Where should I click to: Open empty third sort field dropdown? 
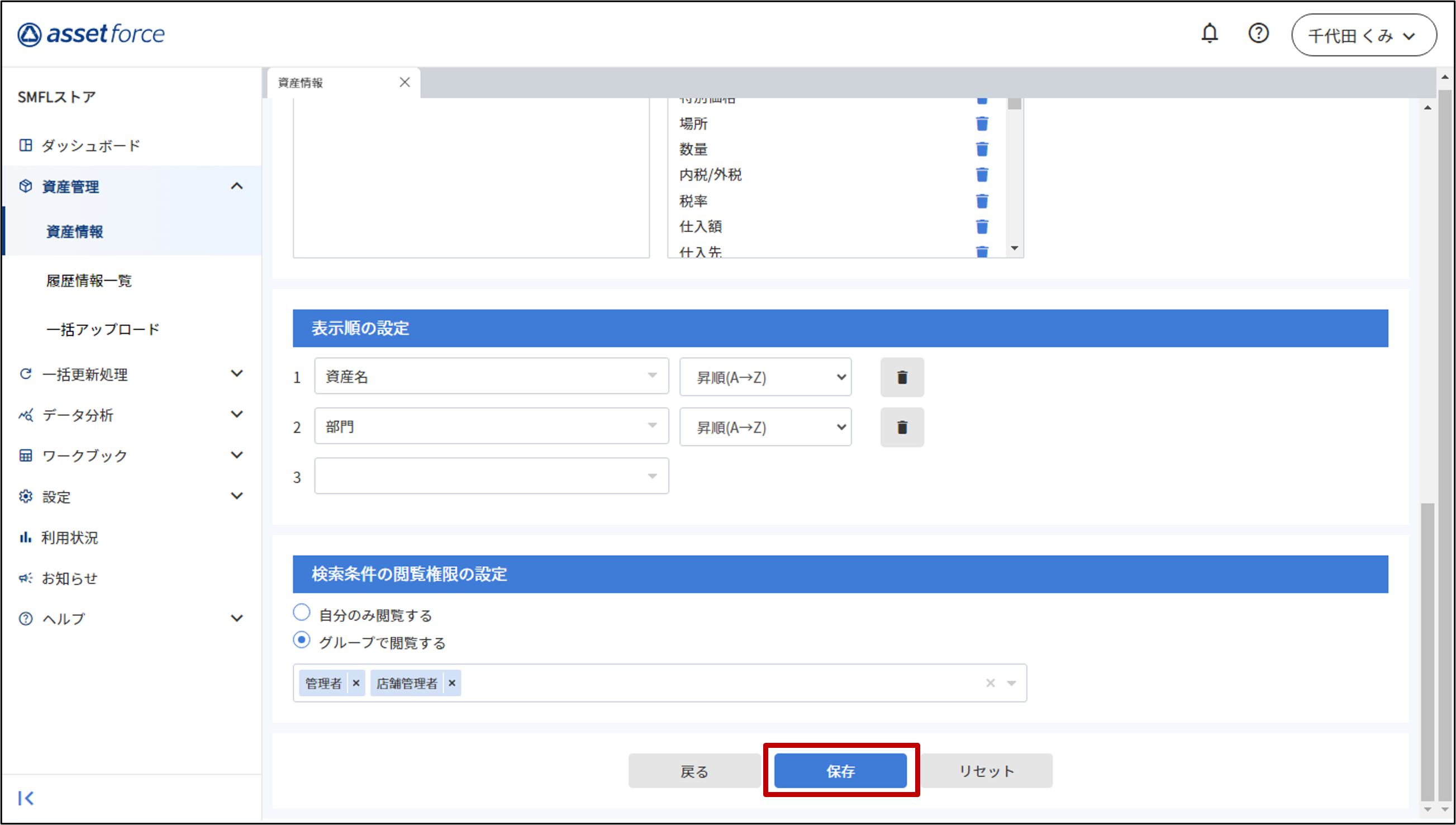491,477
